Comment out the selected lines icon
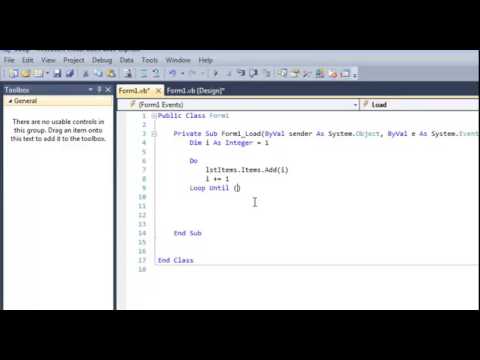Screen dimensions: 480x360 (x=144, y=73)
